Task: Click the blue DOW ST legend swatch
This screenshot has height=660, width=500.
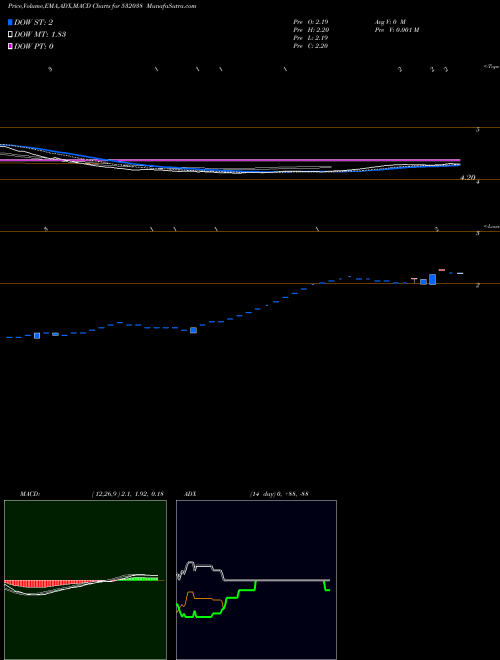Action: pos(10,22)
